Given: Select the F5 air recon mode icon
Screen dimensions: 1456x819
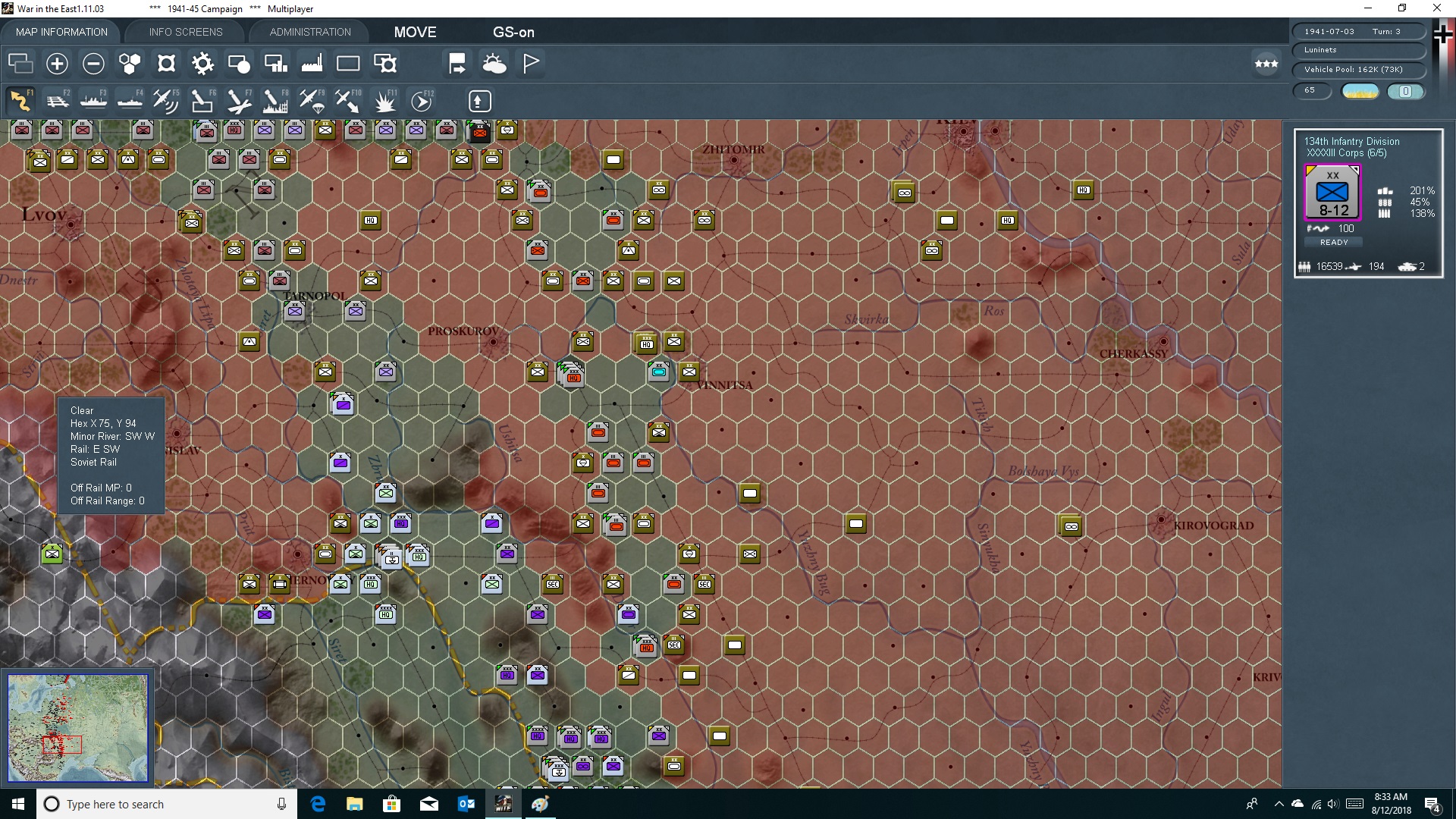Looking at the screenshot, I should pyautogui.click(x=166, y=101).
